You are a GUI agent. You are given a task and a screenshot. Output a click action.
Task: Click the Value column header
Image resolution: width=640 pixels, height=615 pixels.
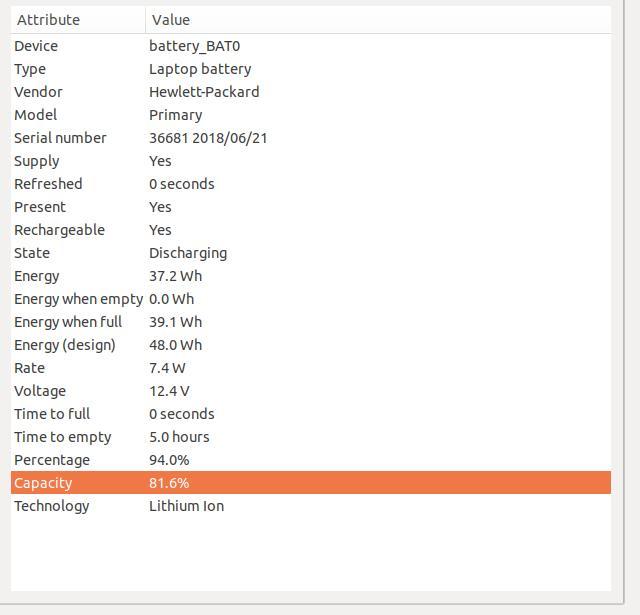pos(378,20)
